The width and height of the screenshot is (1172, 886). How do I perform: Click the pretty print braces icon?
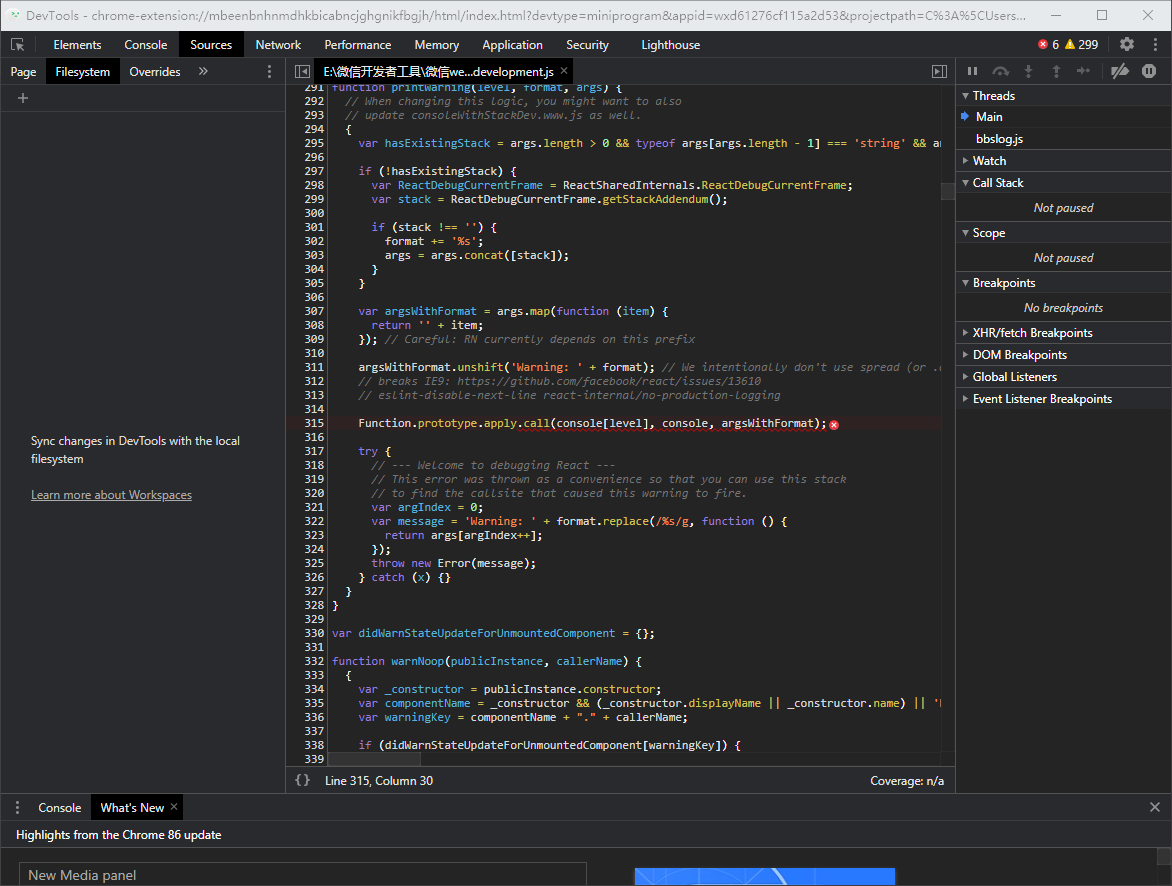point(302,780)
